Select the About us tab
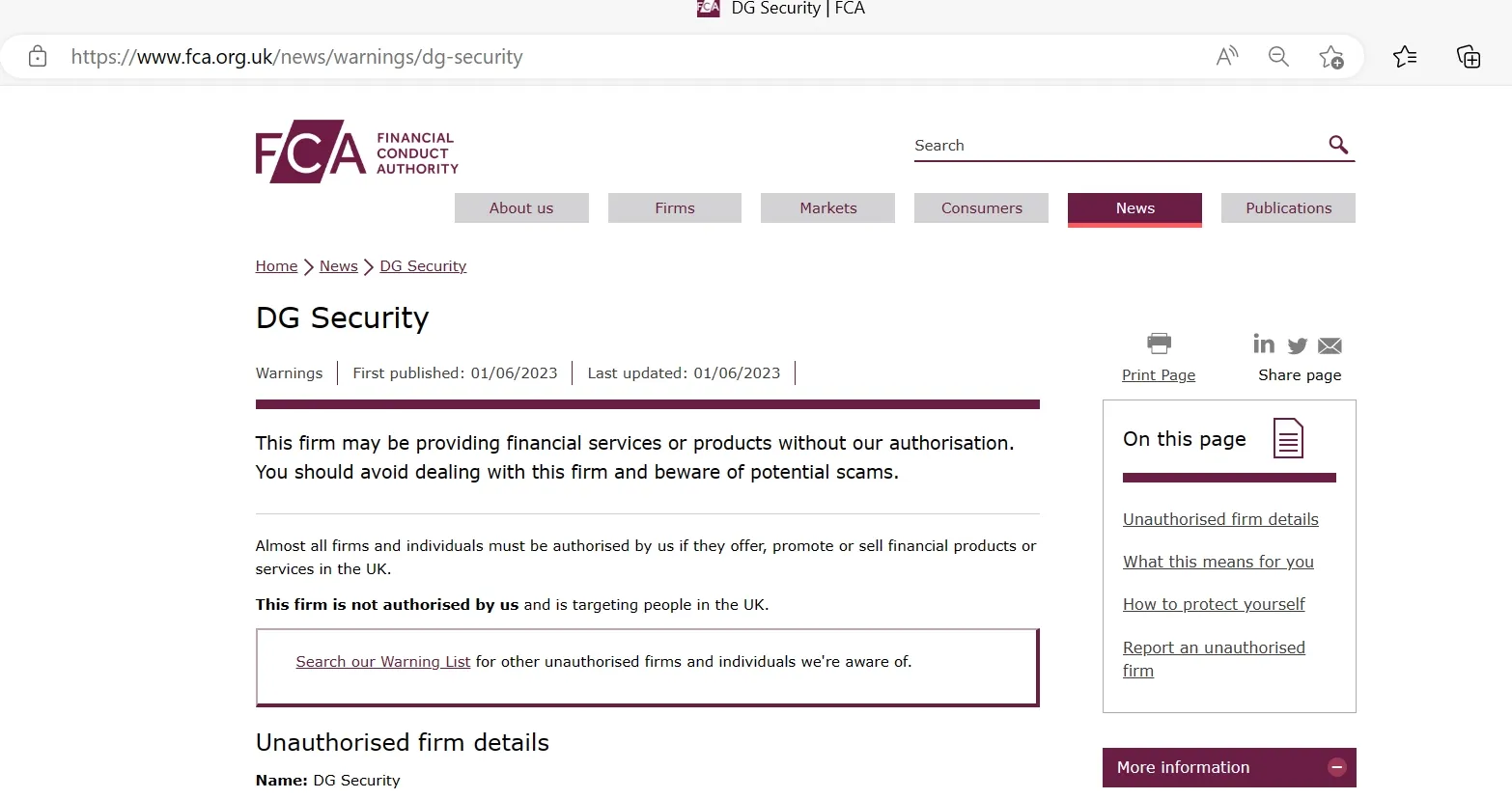The width and height of the screenshot is (1512, 799). pos(521,208)
